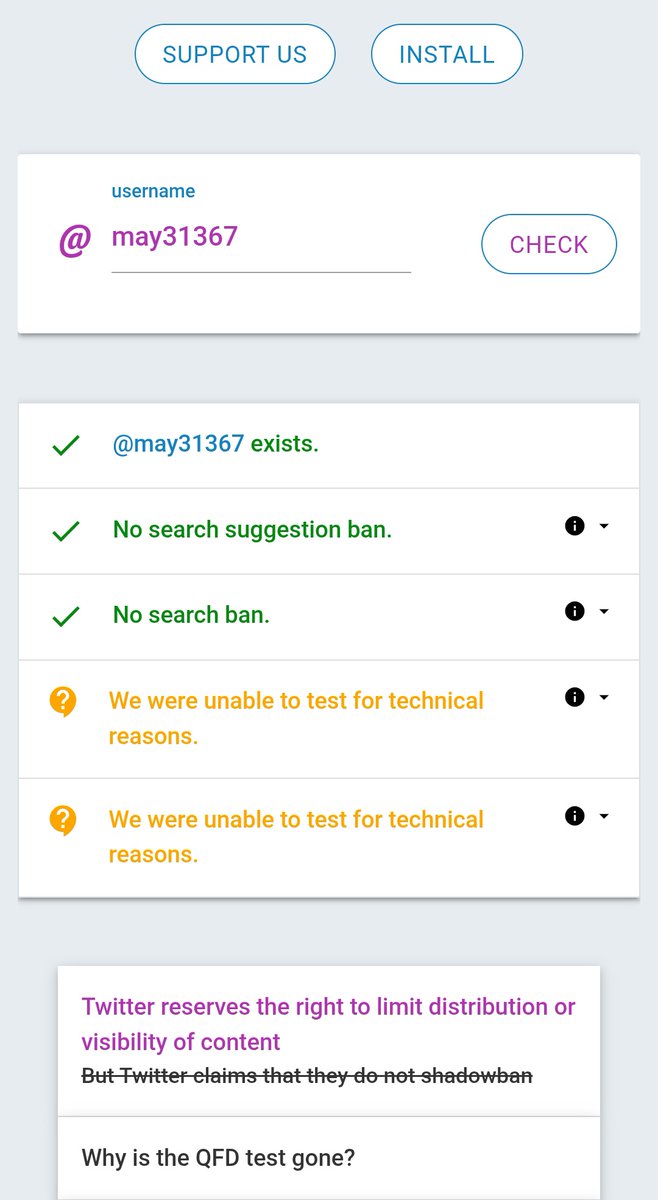The width and height of the screenshot is (658, 1200).
Task: Click the orange question icon in first warning row
Action: coord(62,702)
